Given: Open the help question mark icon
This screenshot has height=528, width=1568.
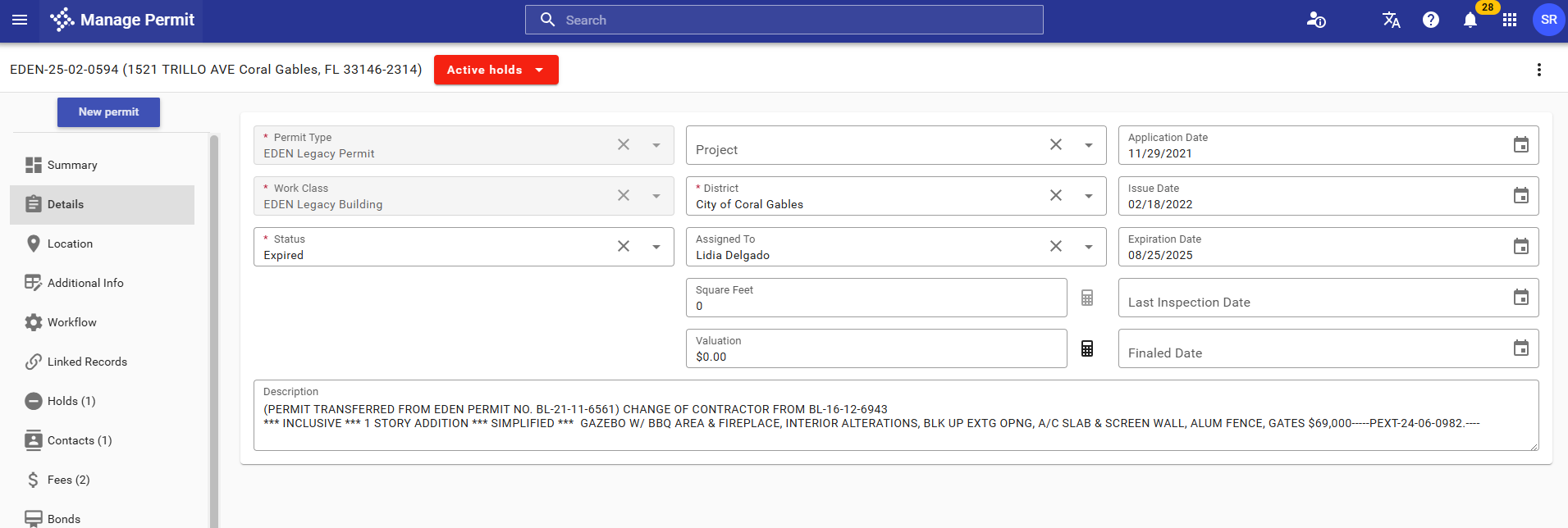Looking at the screenshot, I should point(1430,20).
